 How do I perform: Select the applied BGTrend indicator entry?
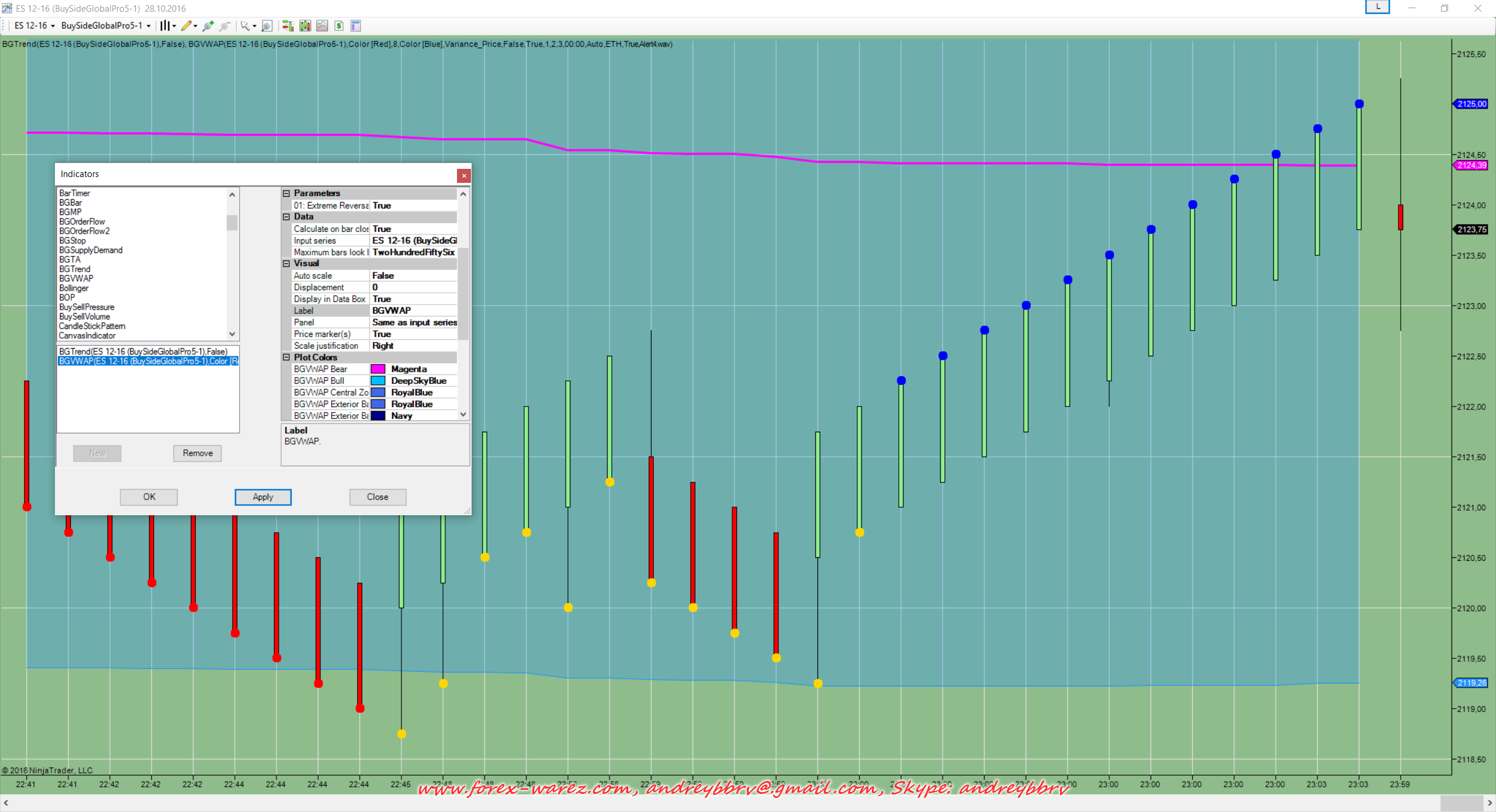(143, 351)
